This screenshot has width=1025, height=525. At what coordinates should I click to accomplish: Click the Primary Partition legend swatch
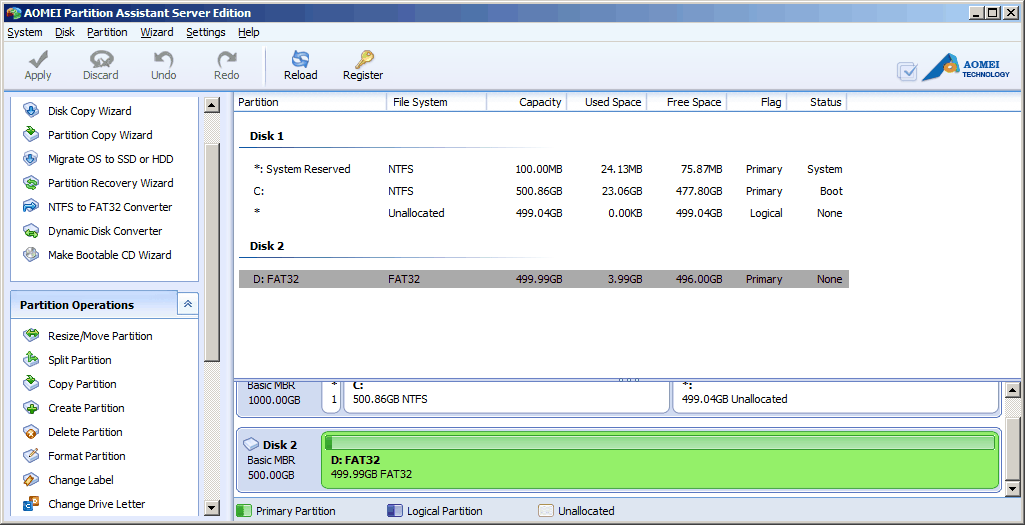244,511
